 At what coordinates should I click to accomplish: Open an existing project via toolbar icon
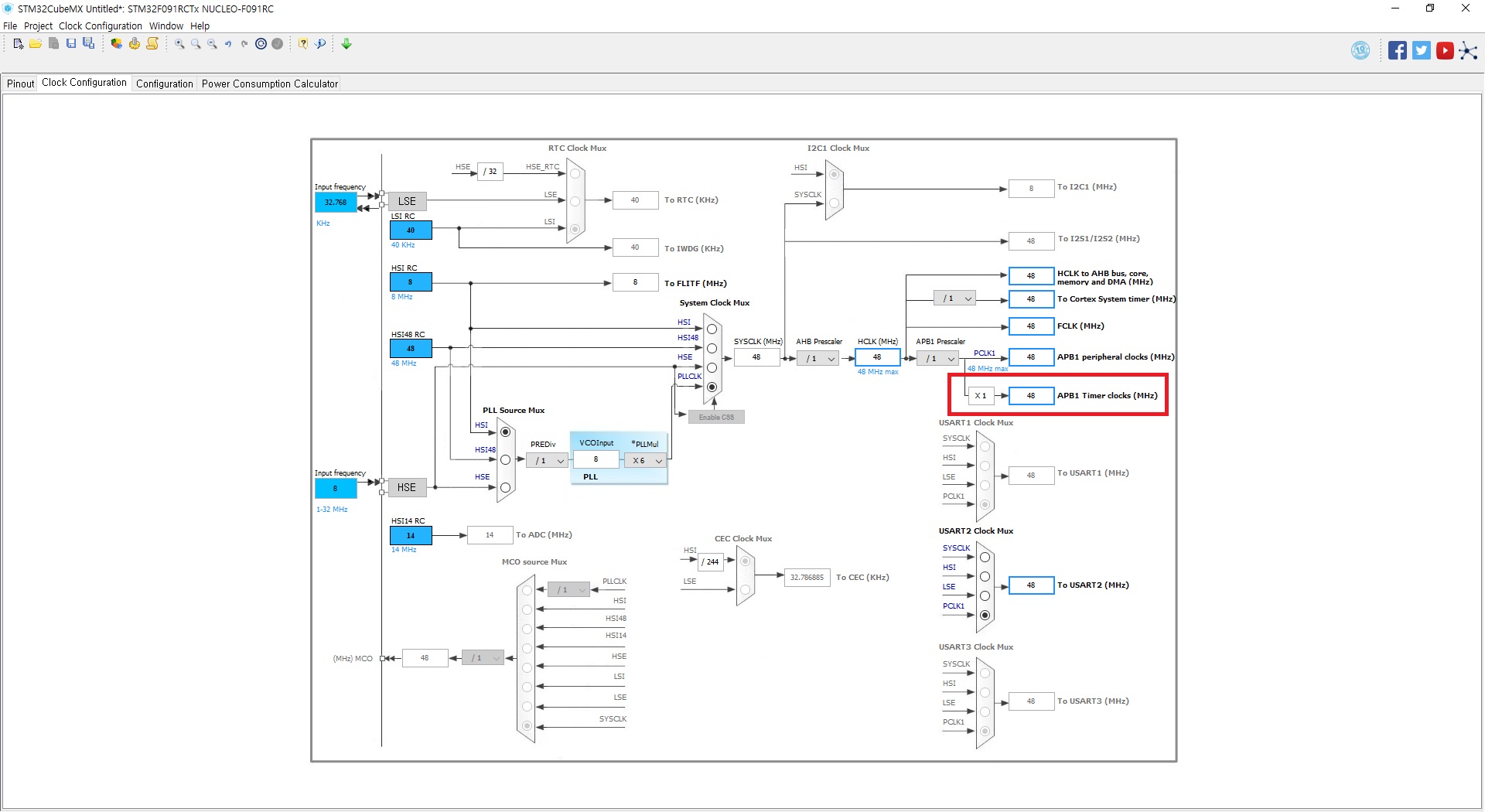coord(36,44)
